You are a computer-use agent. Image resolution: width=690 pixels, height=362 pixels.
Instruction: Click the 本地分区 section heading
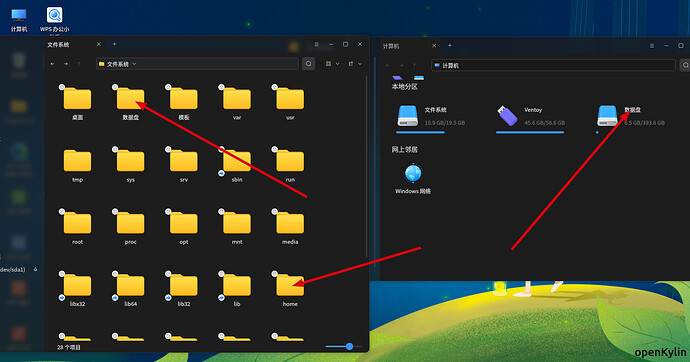tap(404, 87)
